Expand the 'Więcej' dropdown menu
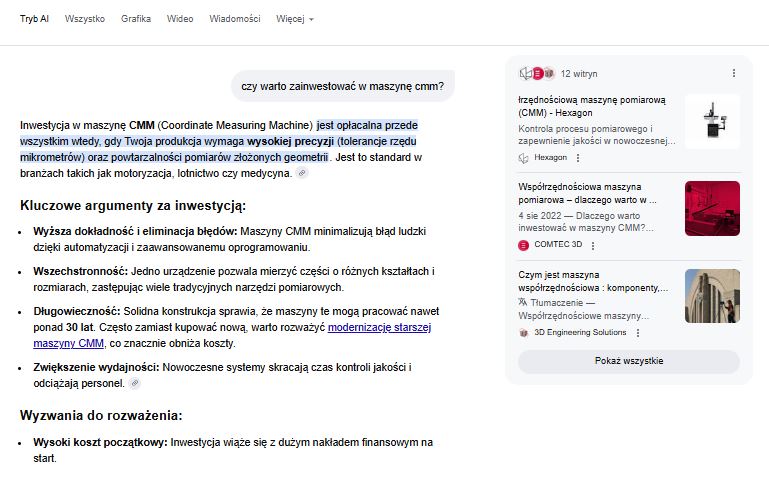 pyautogui.click(x=294, y=19)
